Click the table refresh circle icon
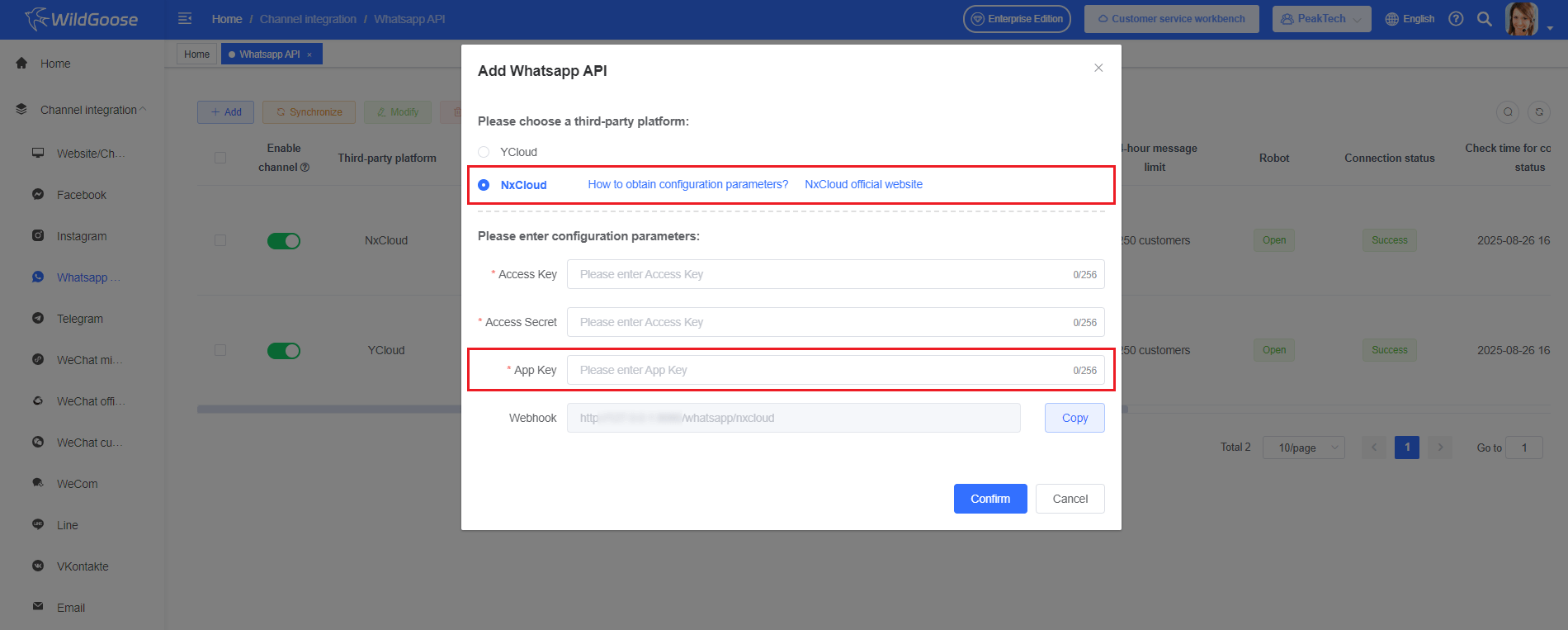Viewport: 1568px width, 630px height. [x=1539, y=112]
